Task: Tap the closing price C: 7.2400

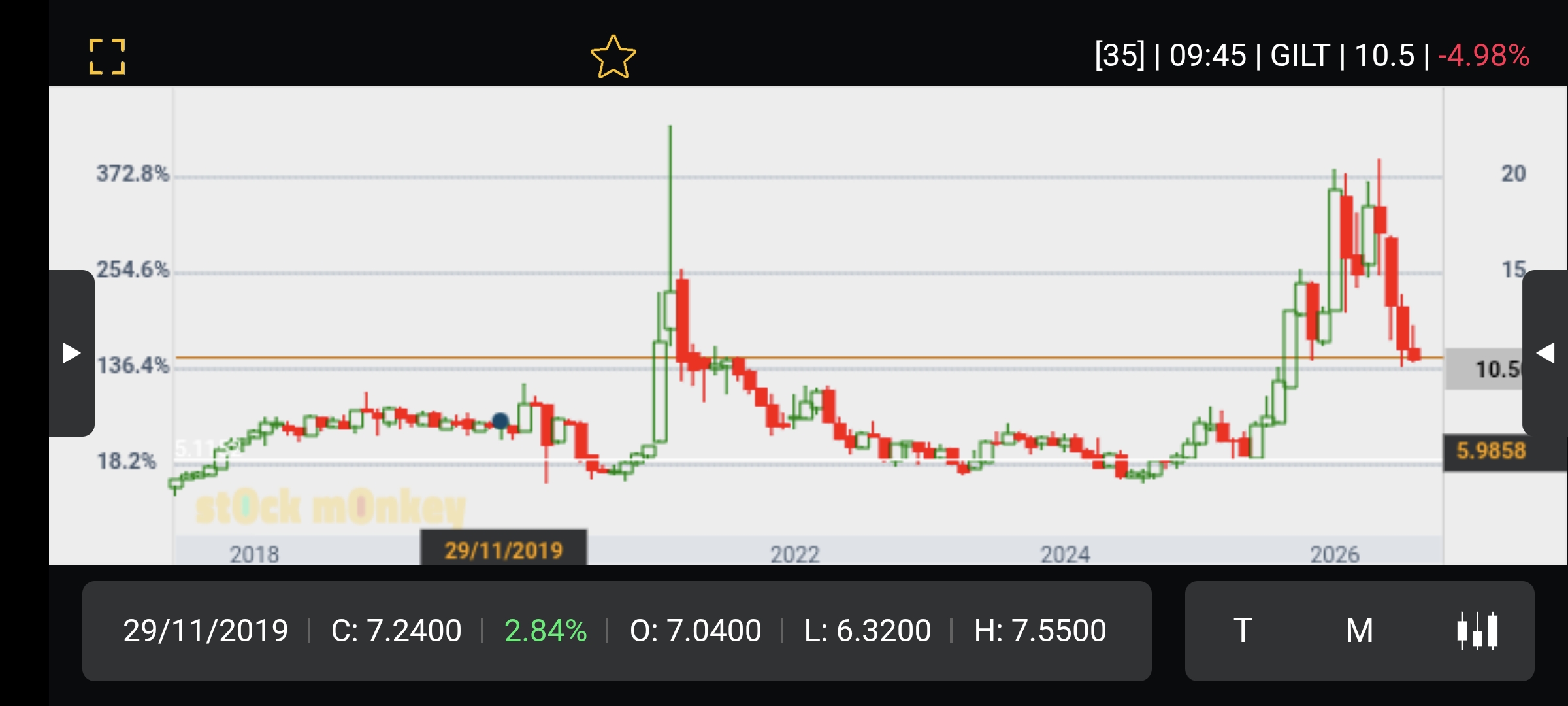Action: (397, 631)
